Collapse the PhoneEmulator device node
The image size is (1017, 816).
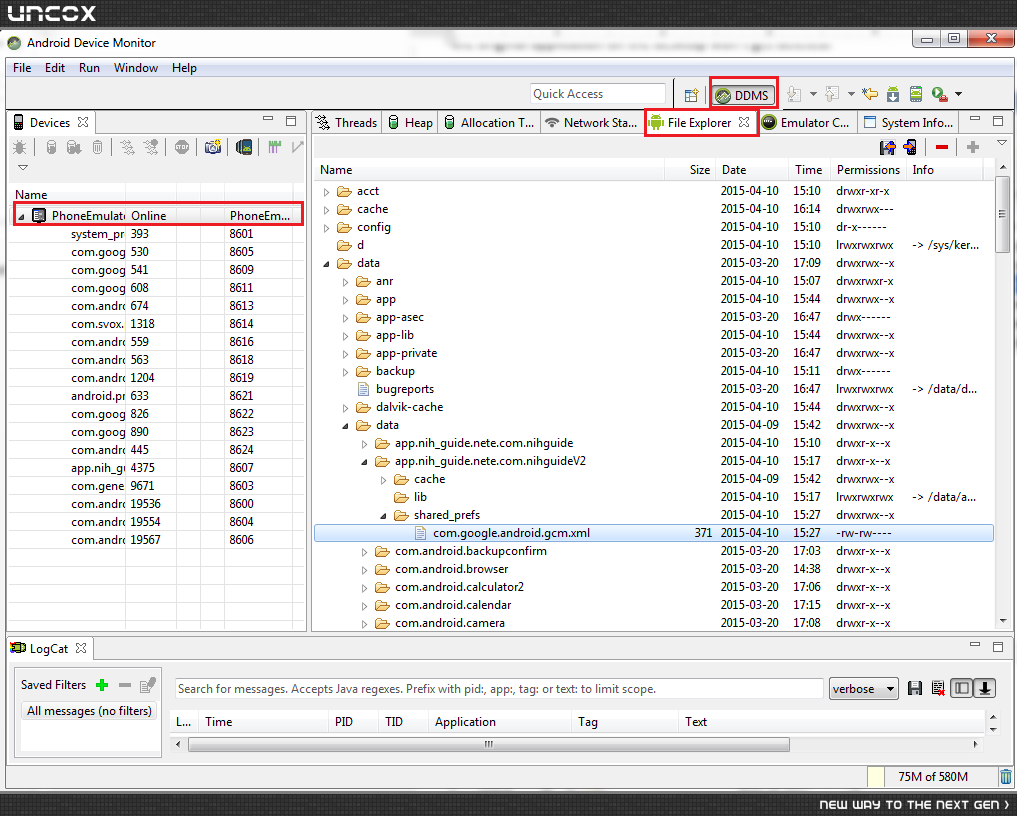click(21, 217)
